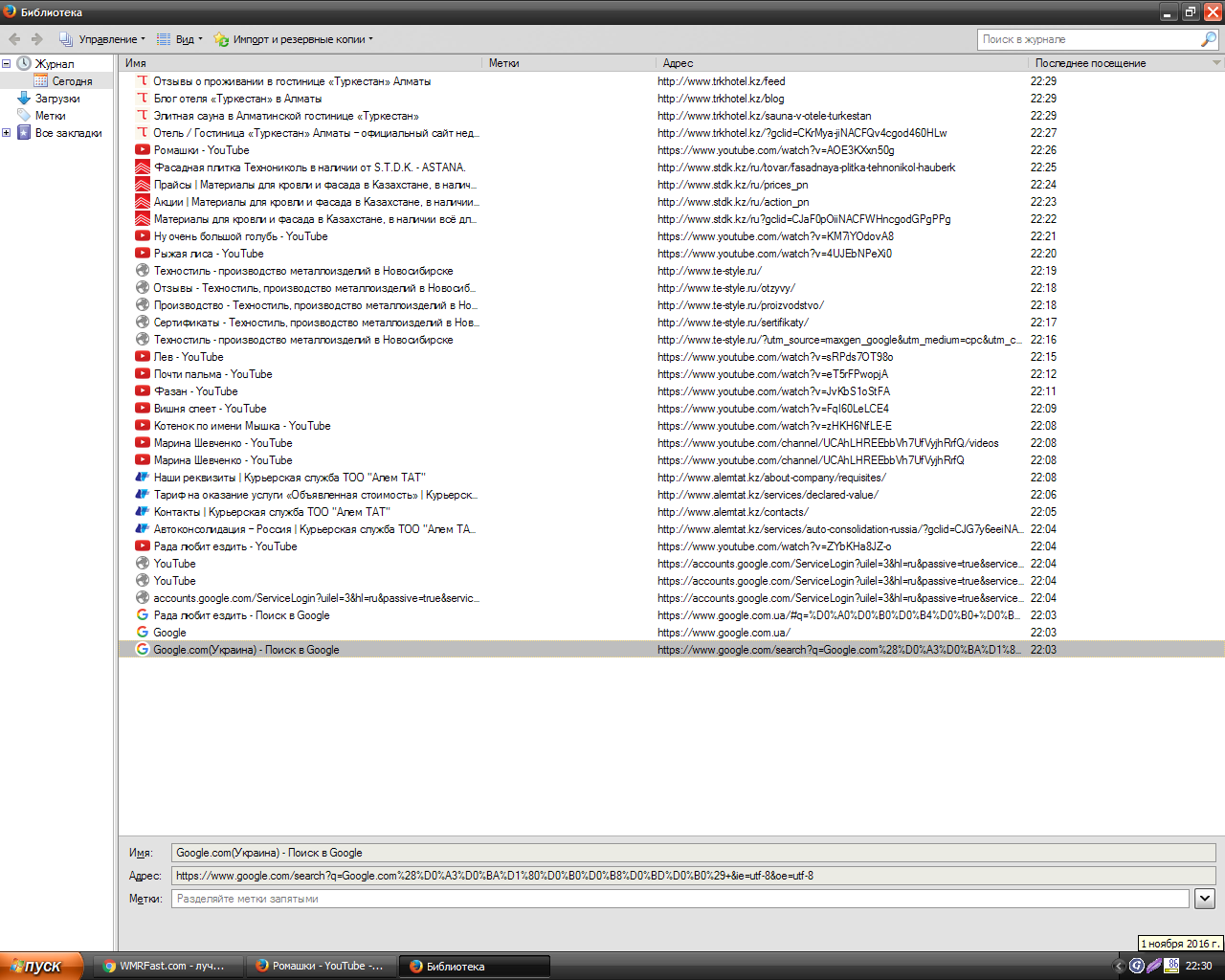Click YouTube icon of Рыжая лиса row
Screen dimensions: 1225x980
tap(143, 254)
